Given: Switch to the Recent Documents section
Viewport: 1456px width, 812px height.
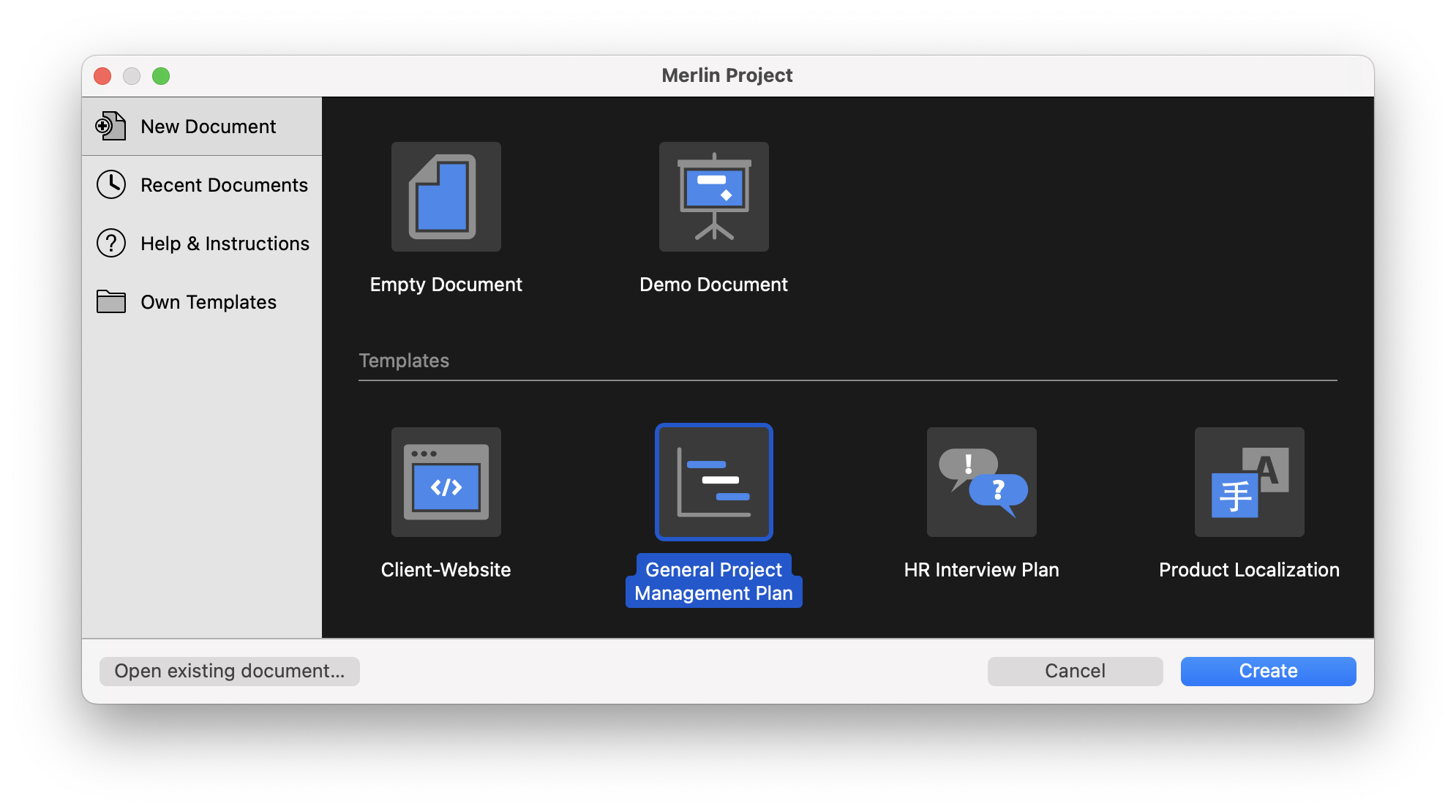Looking at the screenshot, I should pyautogui.click(x=224, y=184).
